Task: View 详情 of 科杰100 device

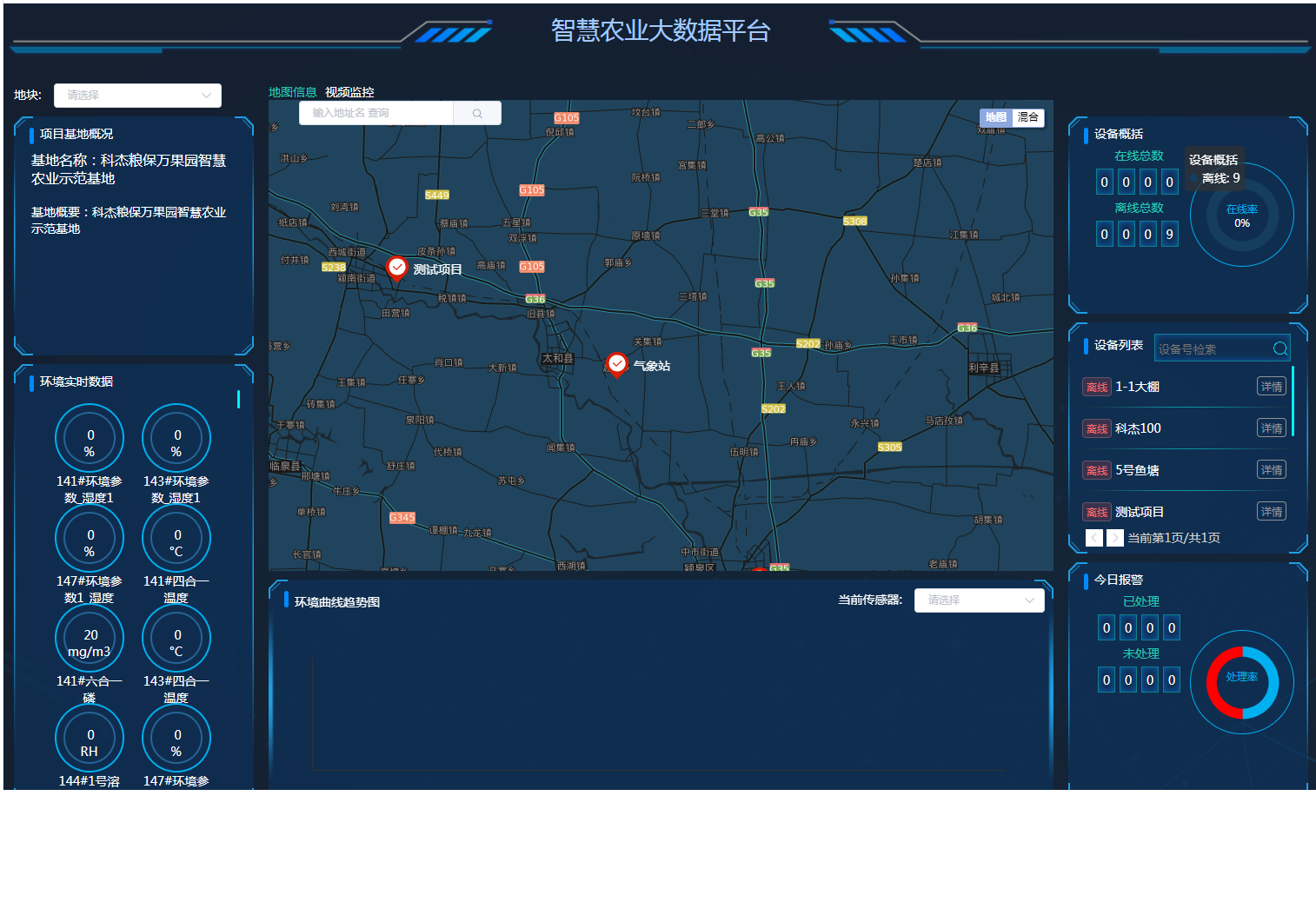Action: click(1271, 428)
